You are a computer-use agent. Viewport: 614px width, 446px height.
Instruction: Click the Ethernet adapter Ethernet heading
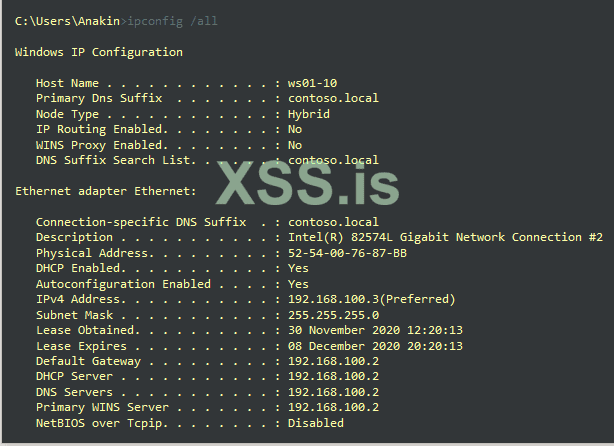[x=106, y=191]
